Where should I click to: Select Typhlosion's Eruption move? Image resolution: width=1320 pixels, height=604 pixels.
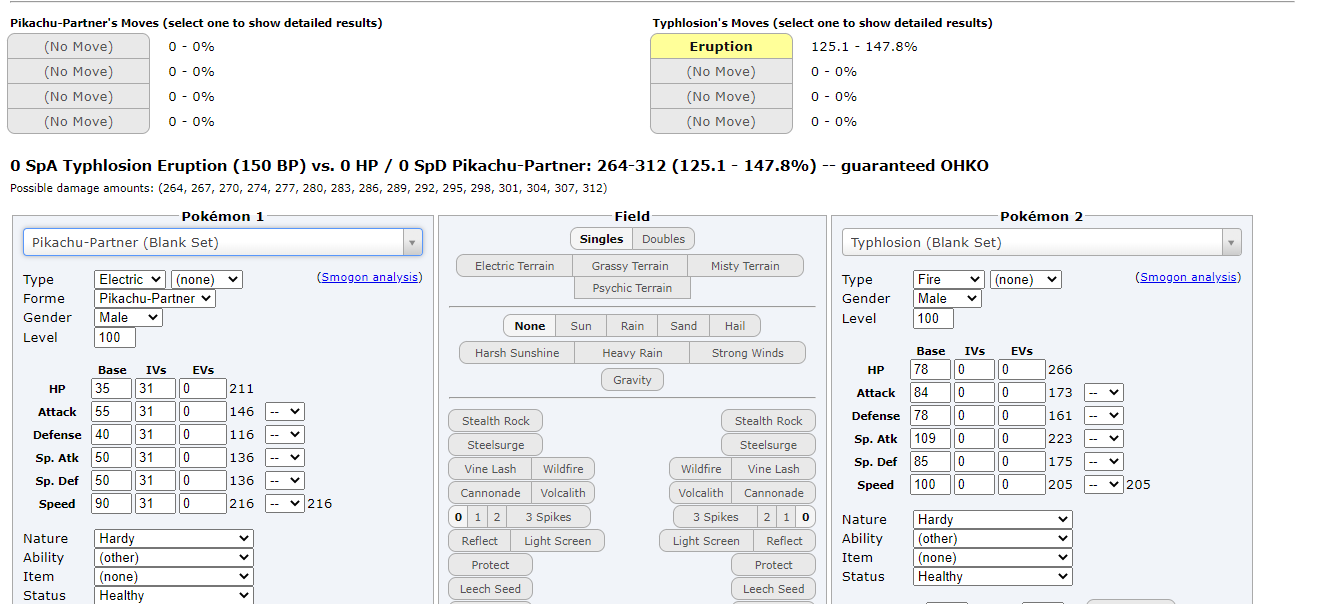721,46
